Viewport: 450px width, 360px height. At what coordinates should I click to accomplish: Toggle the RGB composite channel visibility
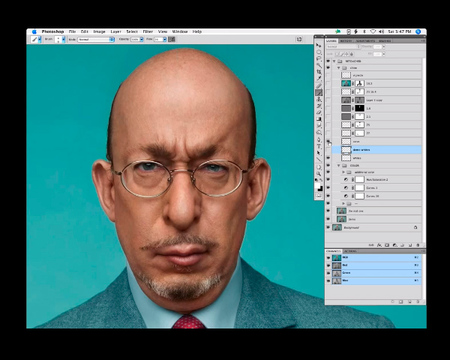[329, 258]
